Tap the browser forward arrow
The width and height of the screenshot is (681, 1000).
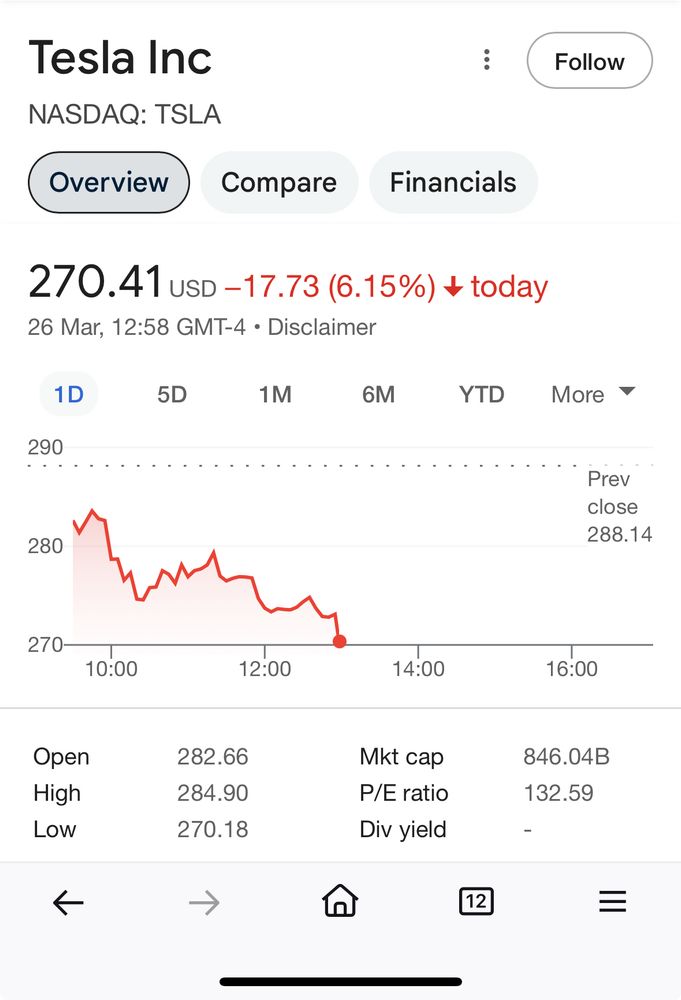click(204, 902)
